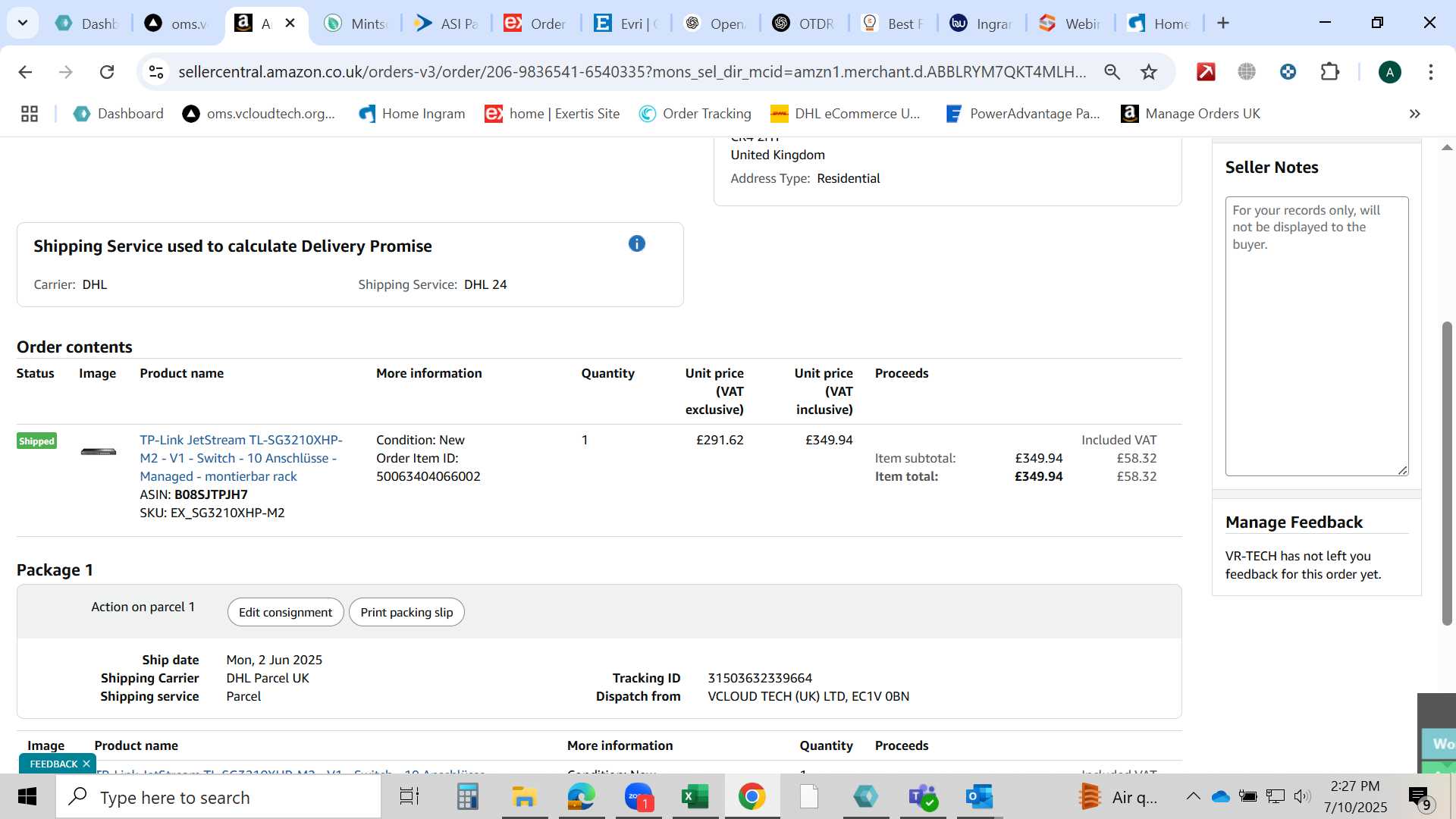This screenshot has height=819, width=1456.
Task: Click the grey globe extension icon
Action: [x=1247, y=72]
